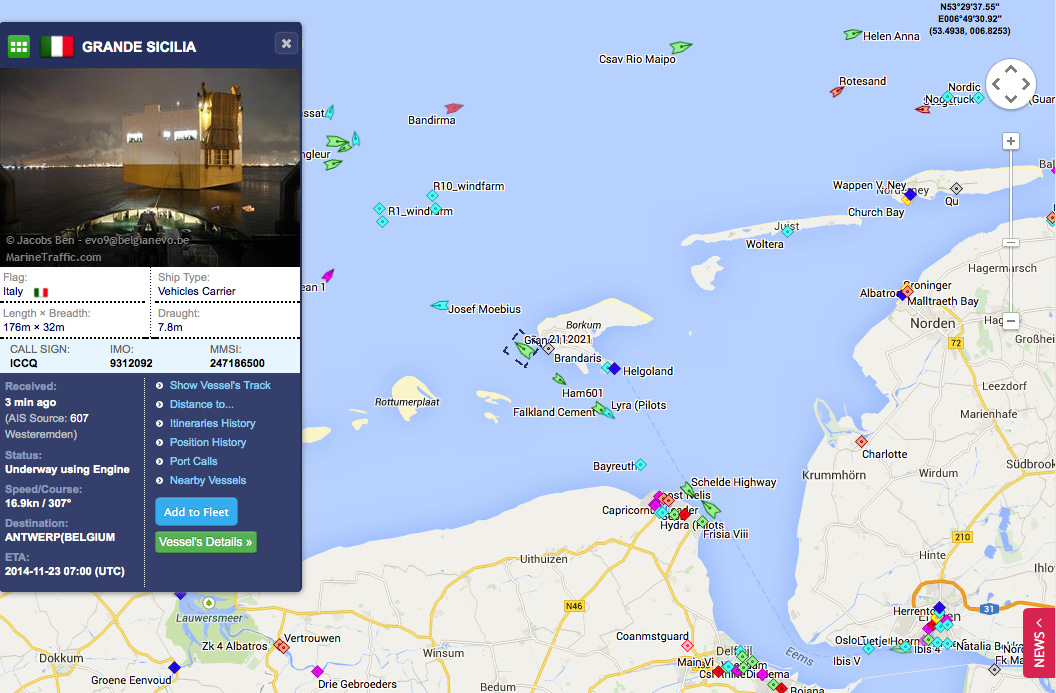Select the blue Helgoland diamond marker
Viewport: 1056px width, 693px height.
click(x=614, y=368)
